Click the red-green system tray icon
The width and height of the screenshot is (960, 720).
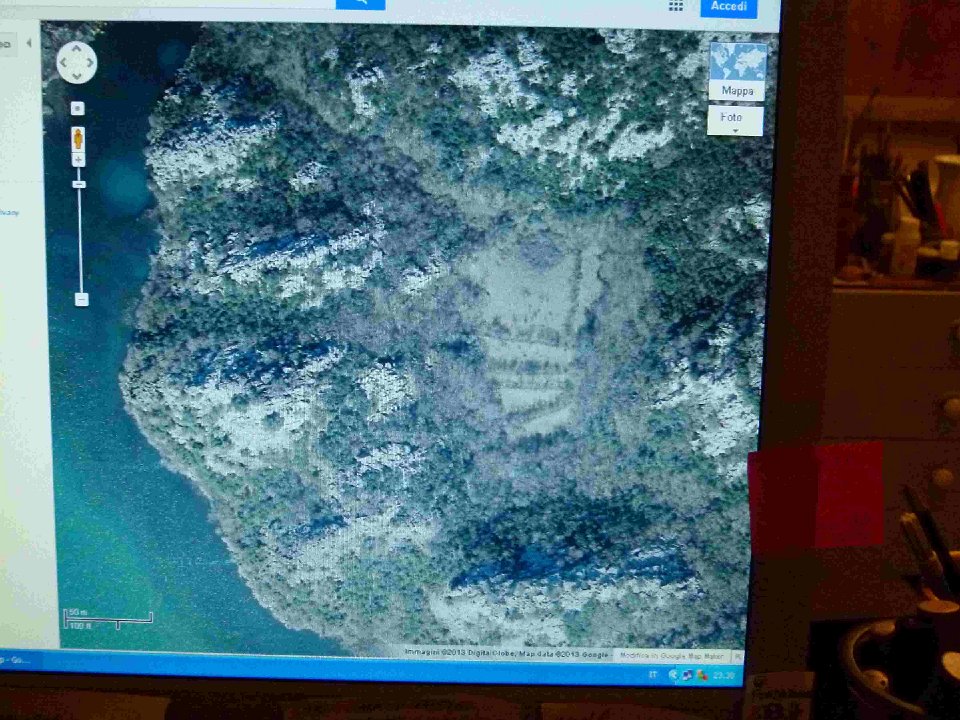[702, 675]
